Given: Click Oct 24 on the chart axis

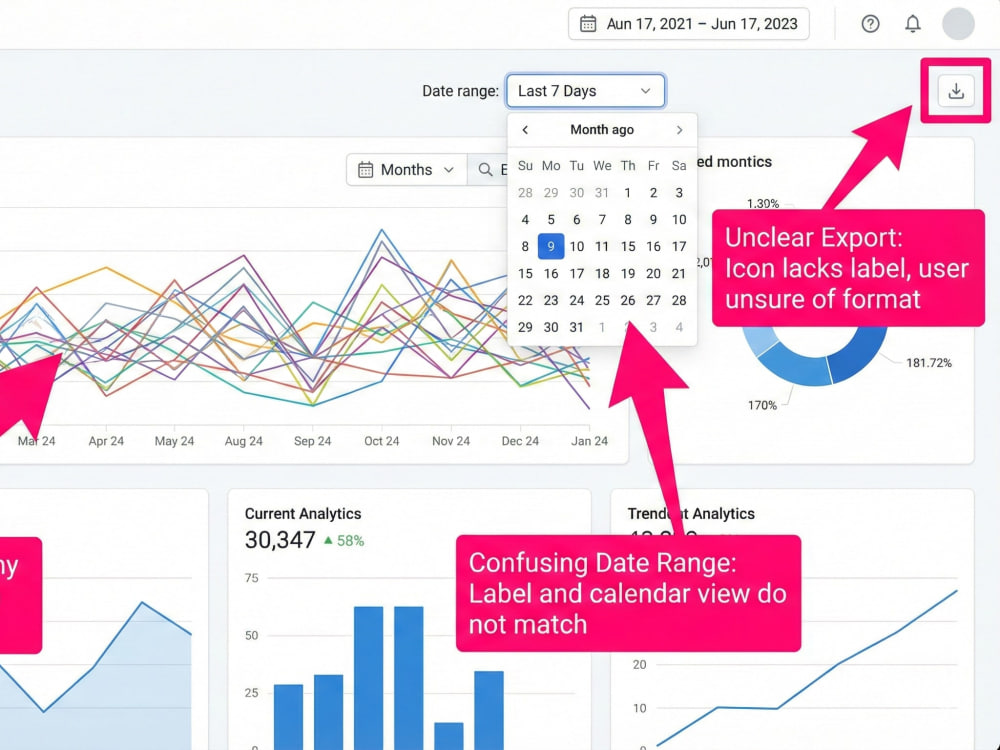Looking at the screenshot, I should 381,441.
